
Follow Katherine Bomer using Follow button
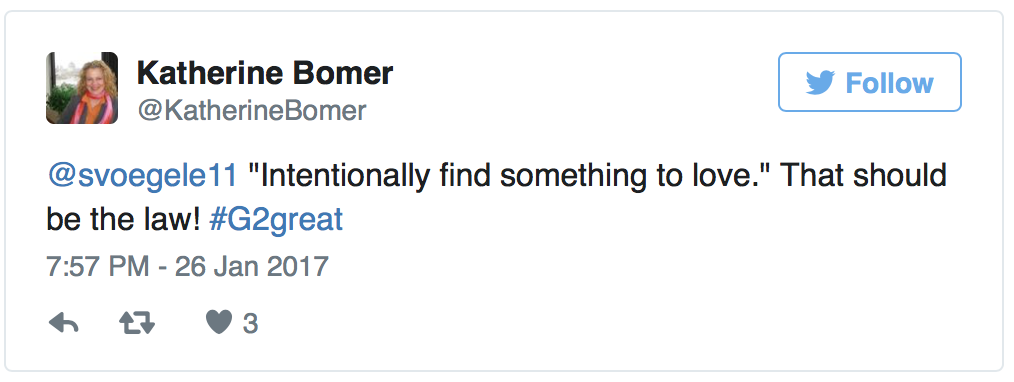coord(870,82)
